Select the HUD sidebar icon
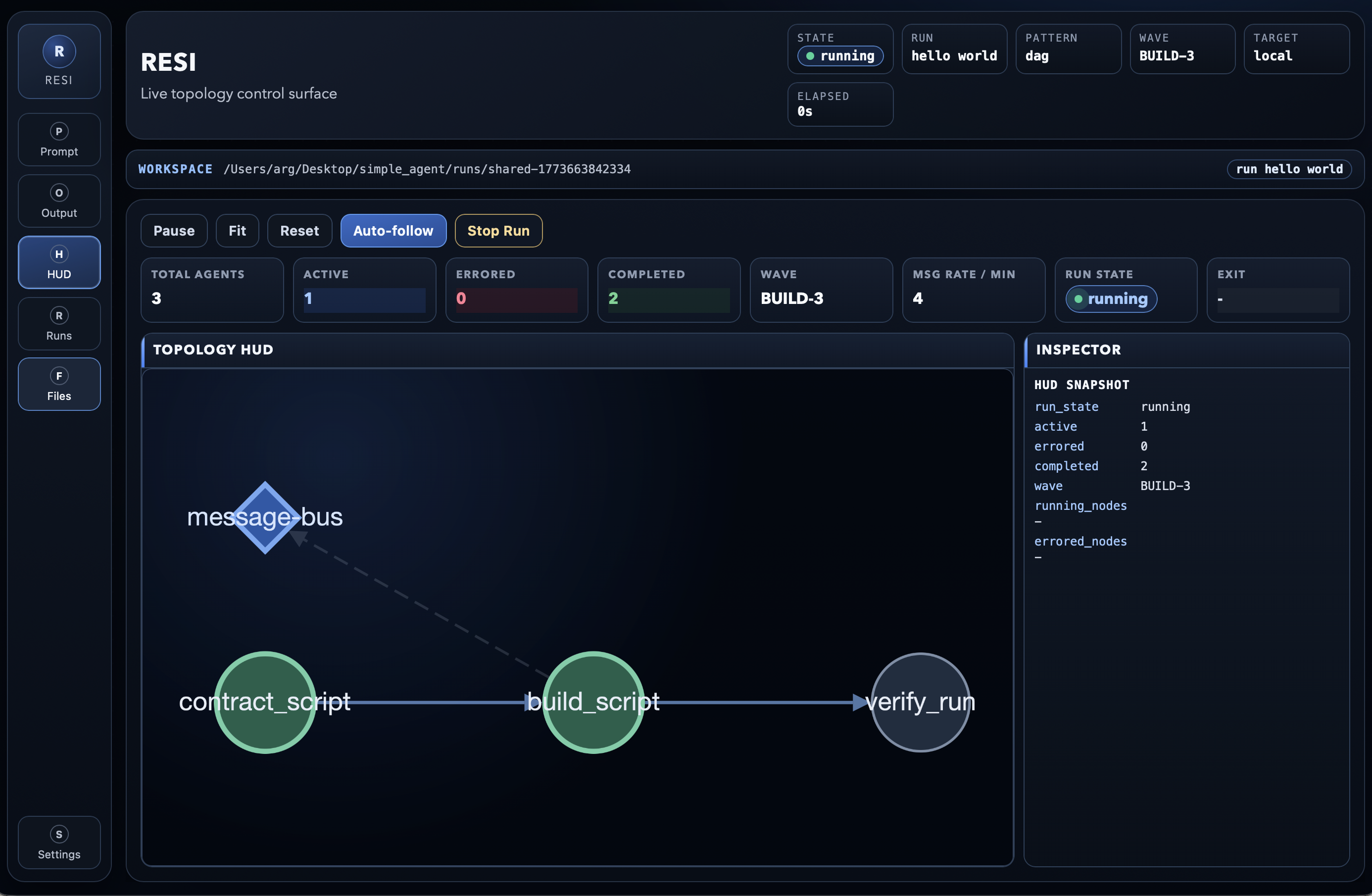1372x896 pixels. coord(59,254)
